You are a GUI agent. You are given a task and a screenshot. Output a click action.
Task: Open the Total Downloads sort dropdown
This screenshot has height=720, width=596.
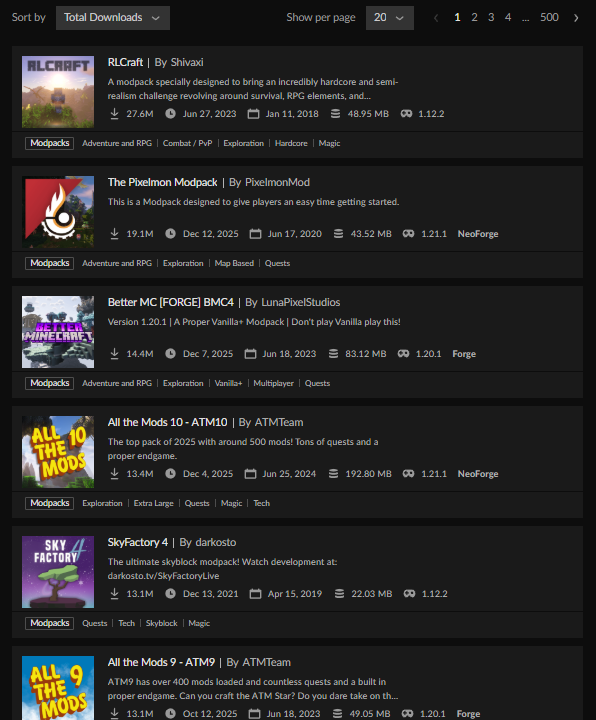pos(112,18)
